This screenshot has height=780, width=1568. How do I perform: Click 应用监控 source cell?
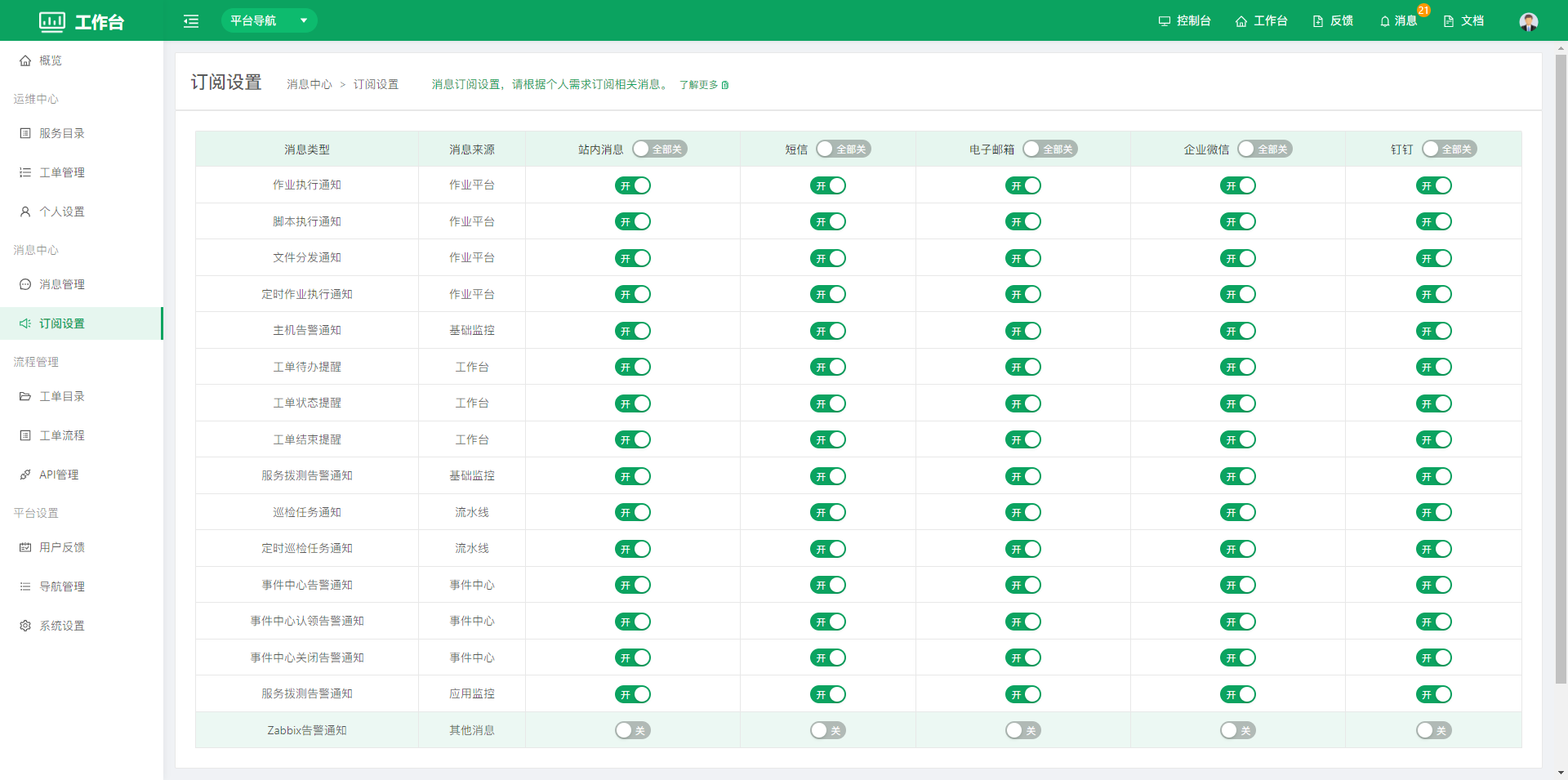pos(472,694)
